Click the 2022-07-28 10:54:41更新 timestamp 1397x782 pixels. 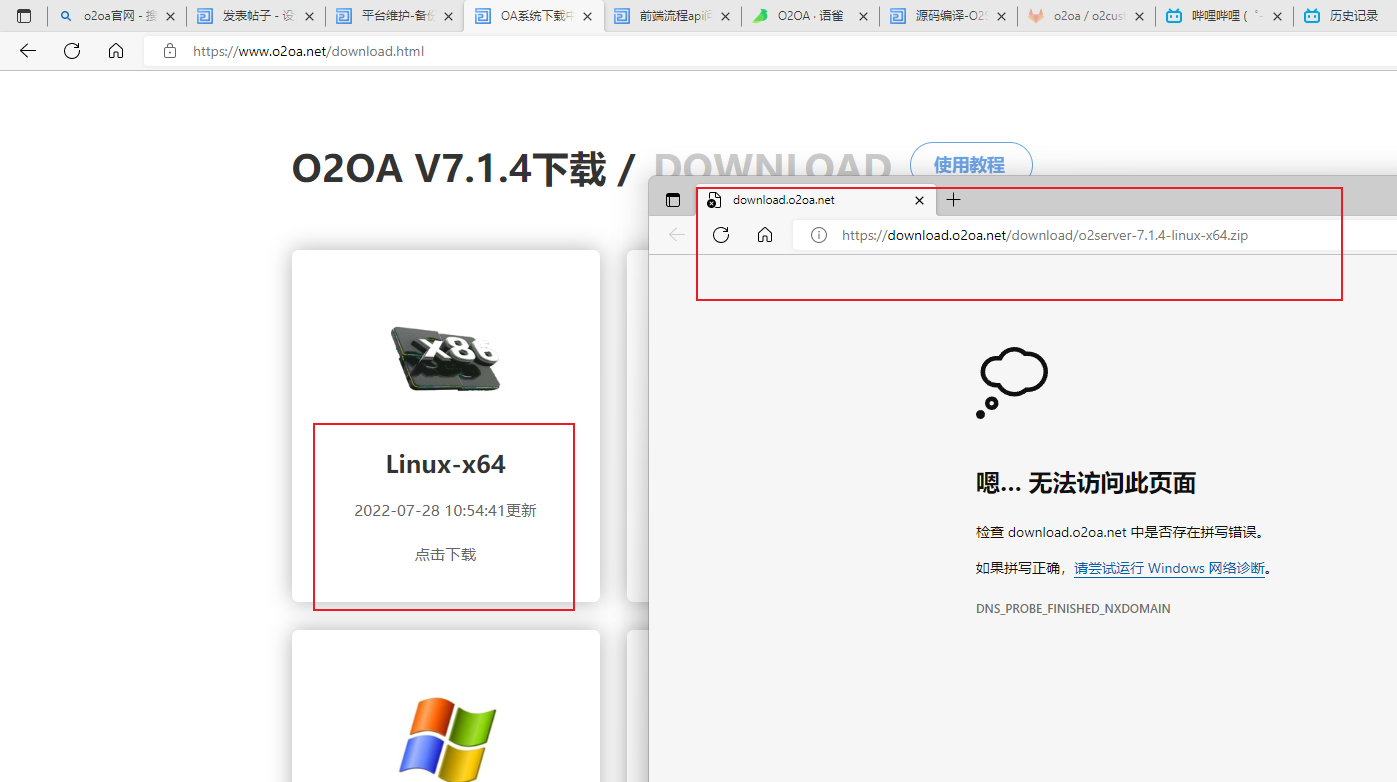coord(445,511)
